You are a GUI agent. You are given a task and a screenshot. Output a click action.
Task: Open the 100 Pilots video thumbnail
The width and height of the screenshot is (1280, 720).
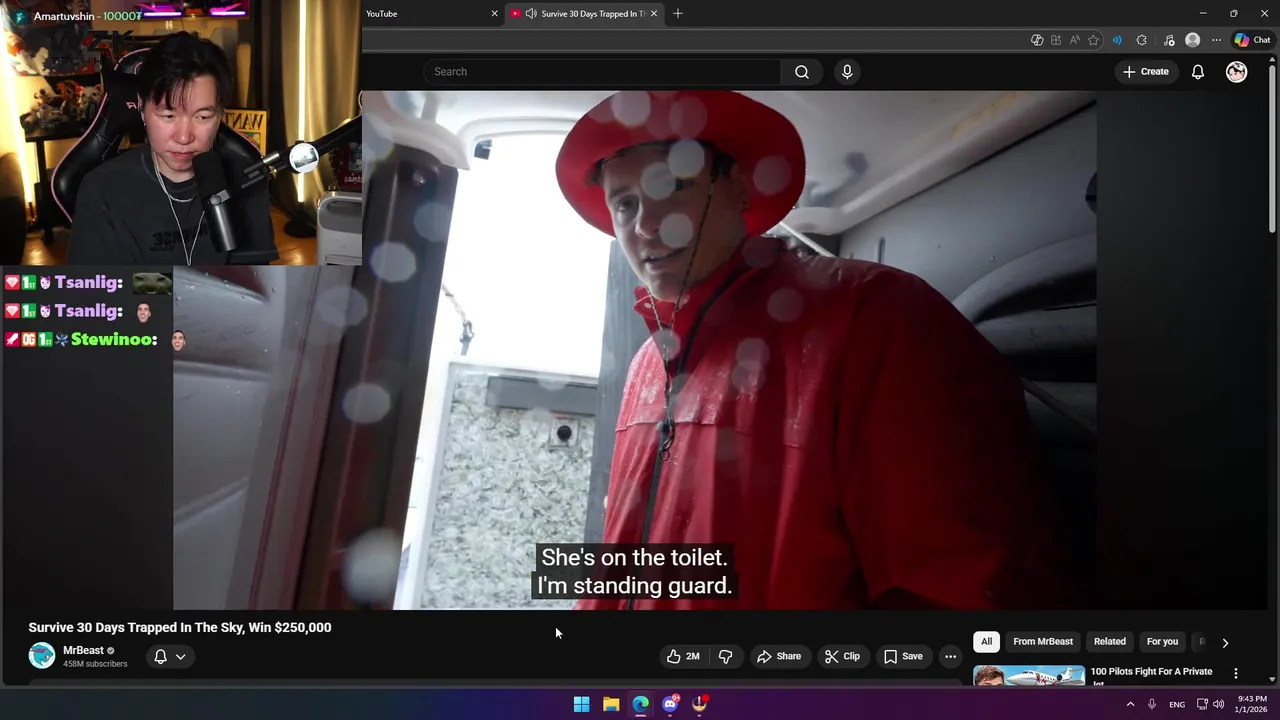(1029, 675)
